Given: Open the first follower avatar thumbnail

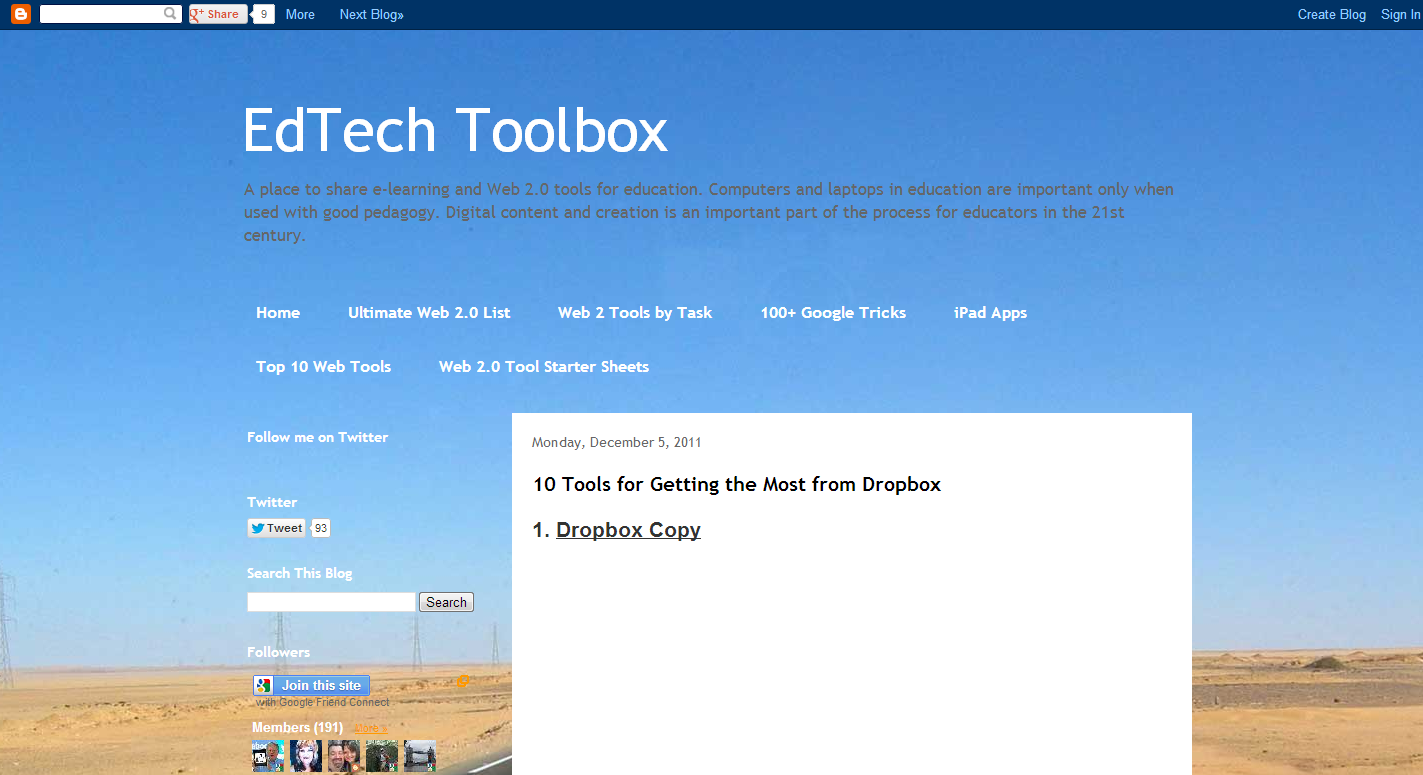Looking at the screenshot, I should tap(268, 756).
